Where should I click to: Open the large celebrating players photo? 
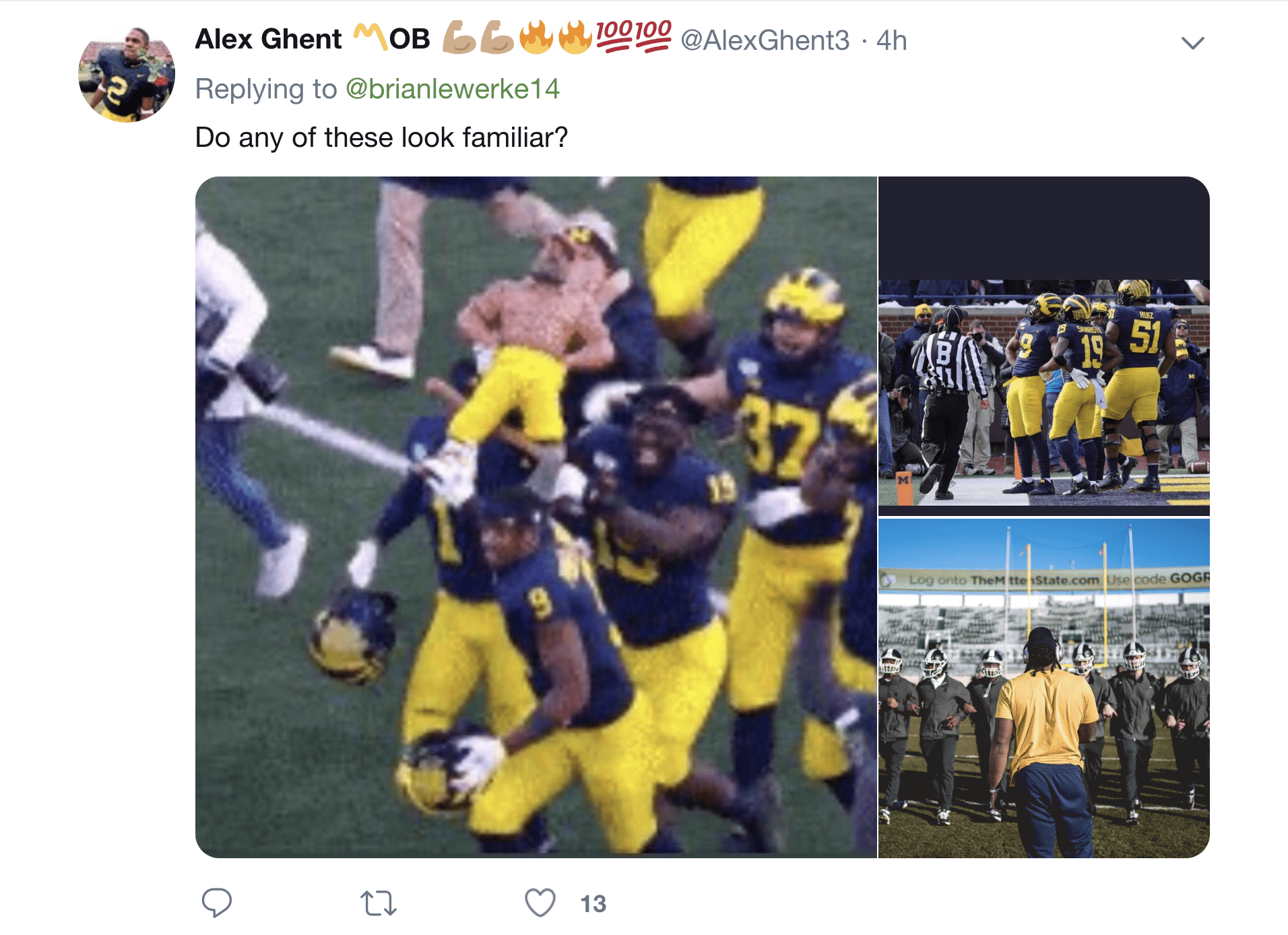pos(536,517)
